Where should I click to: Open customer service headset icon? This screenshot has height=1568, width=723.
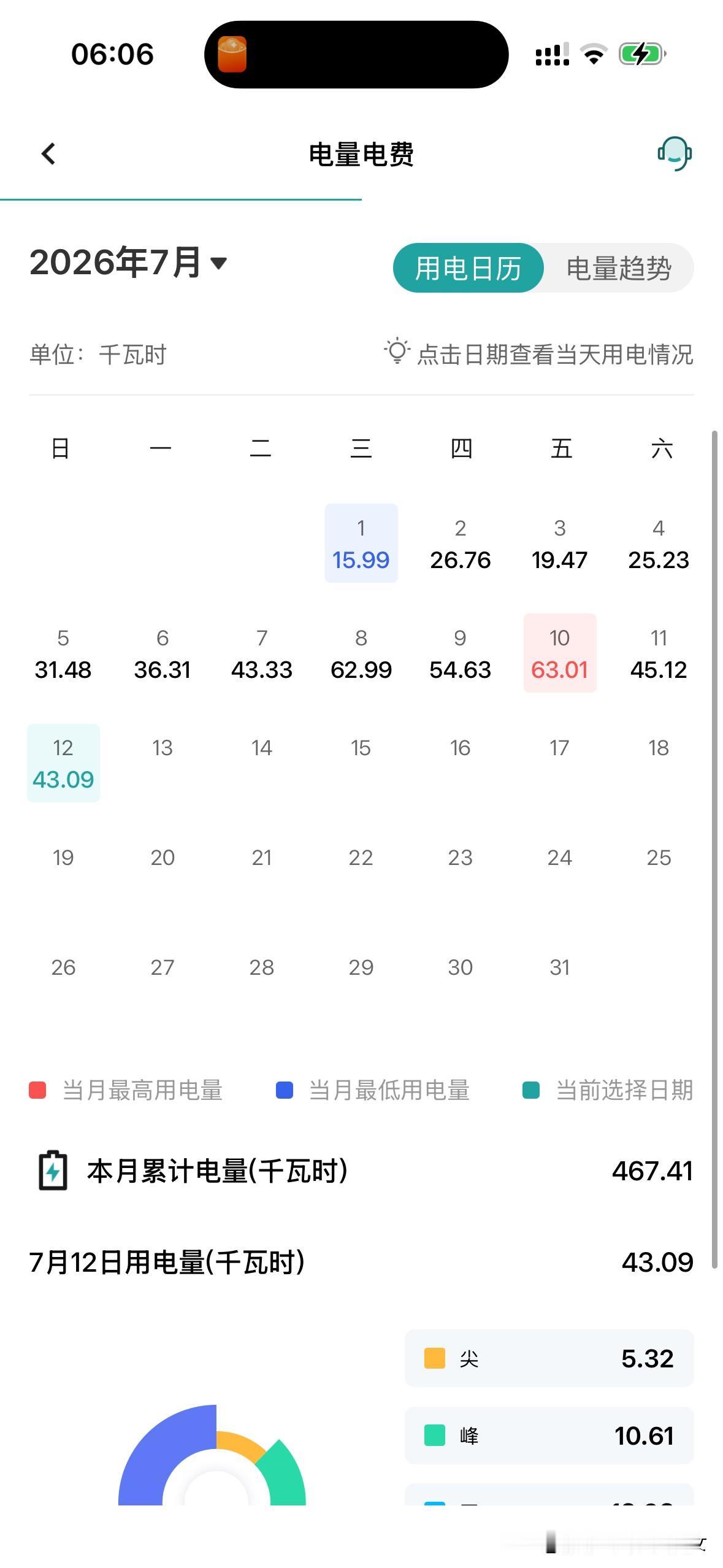(x=675, y=153)
